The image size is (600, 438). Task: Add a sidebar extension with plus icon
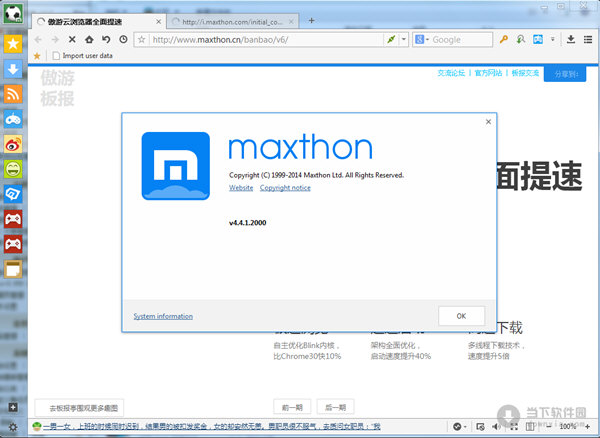[x=13, y=407]
